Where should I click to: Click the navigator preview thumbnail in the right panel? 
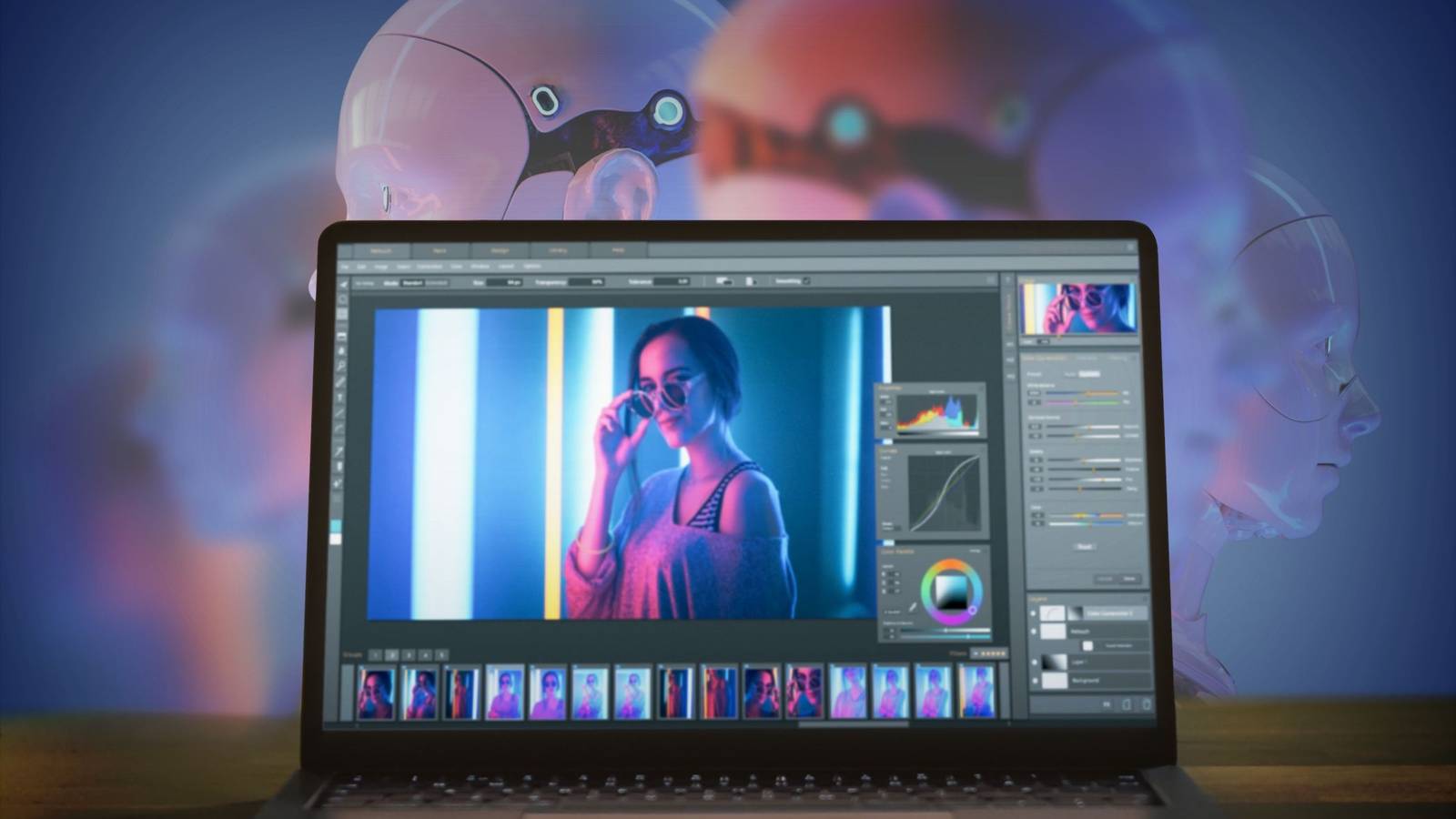(x=1078, y=308)
